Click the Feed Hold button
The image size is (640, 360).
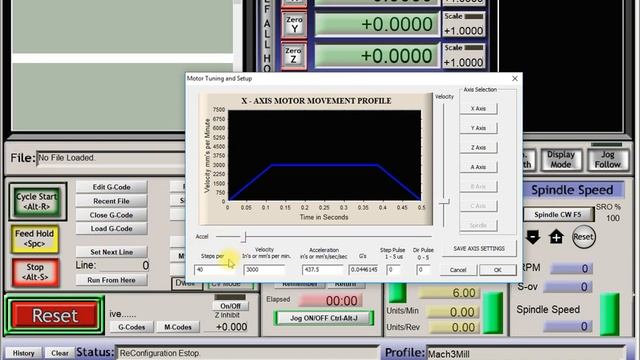pyautogui.click(x=35, y=239)
